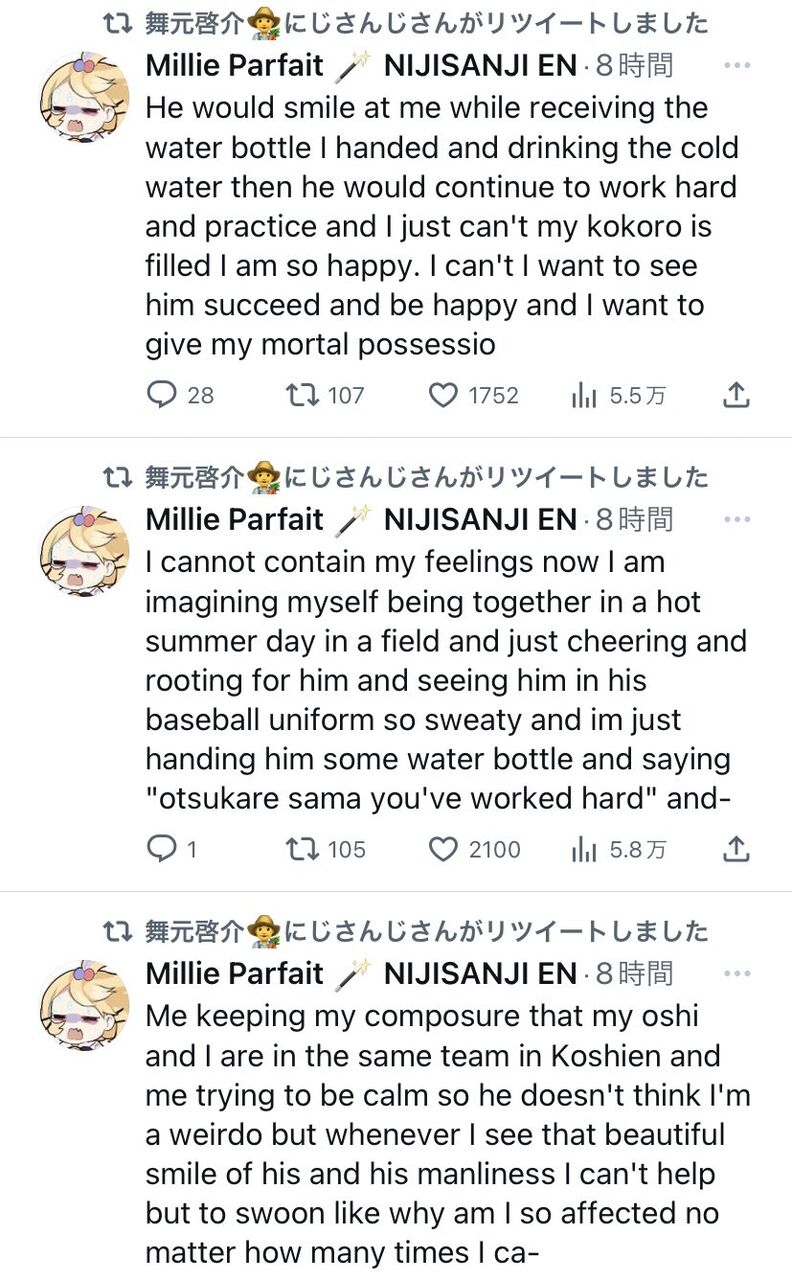The height and width of the screenshot is (1280, 792).
Task: View analytics for the 5.5万 views tweet
Action: click(x=584, y=396)
